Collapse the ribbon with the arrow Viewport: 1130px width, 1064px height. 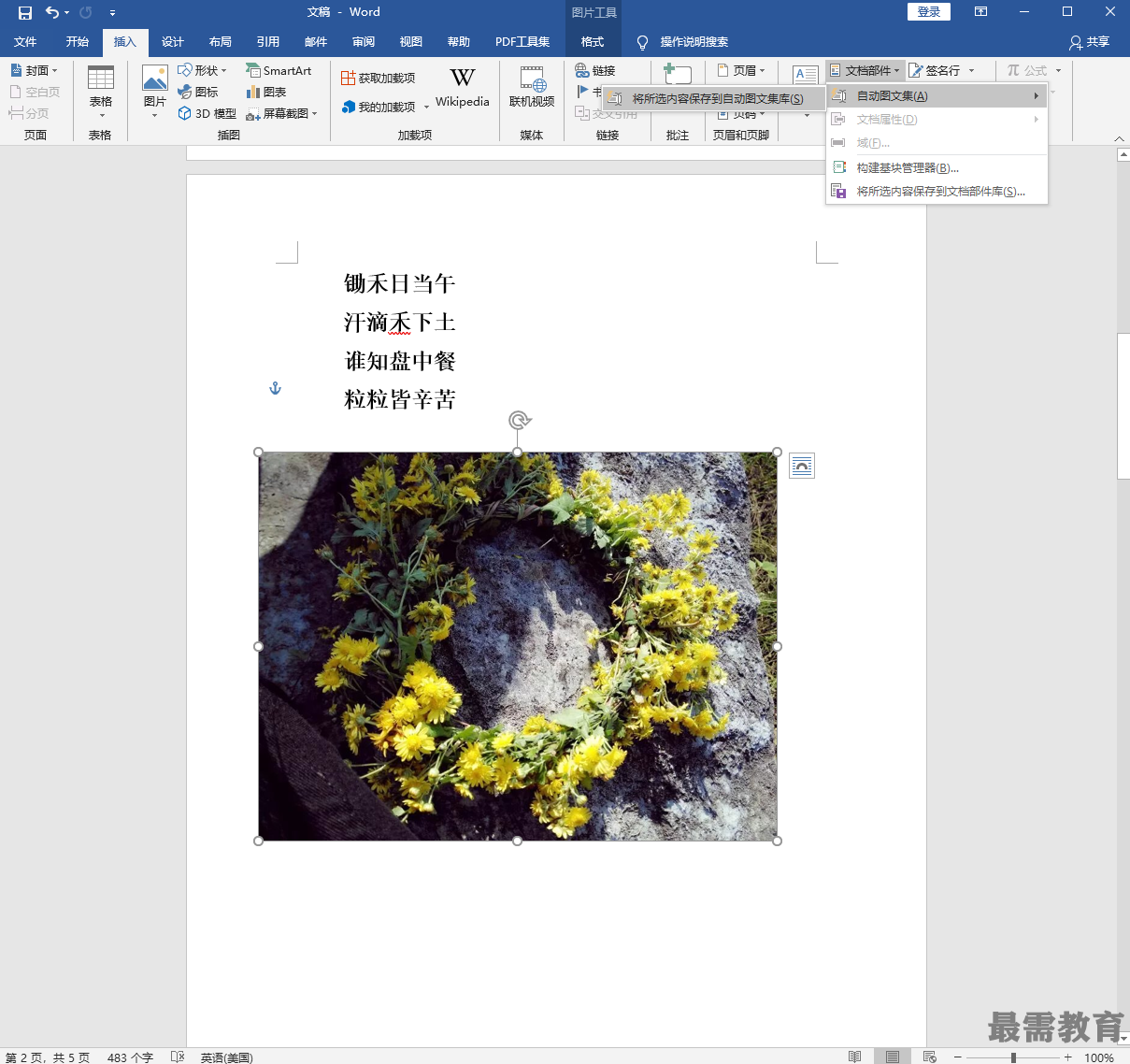click(x=1120, y=138)
